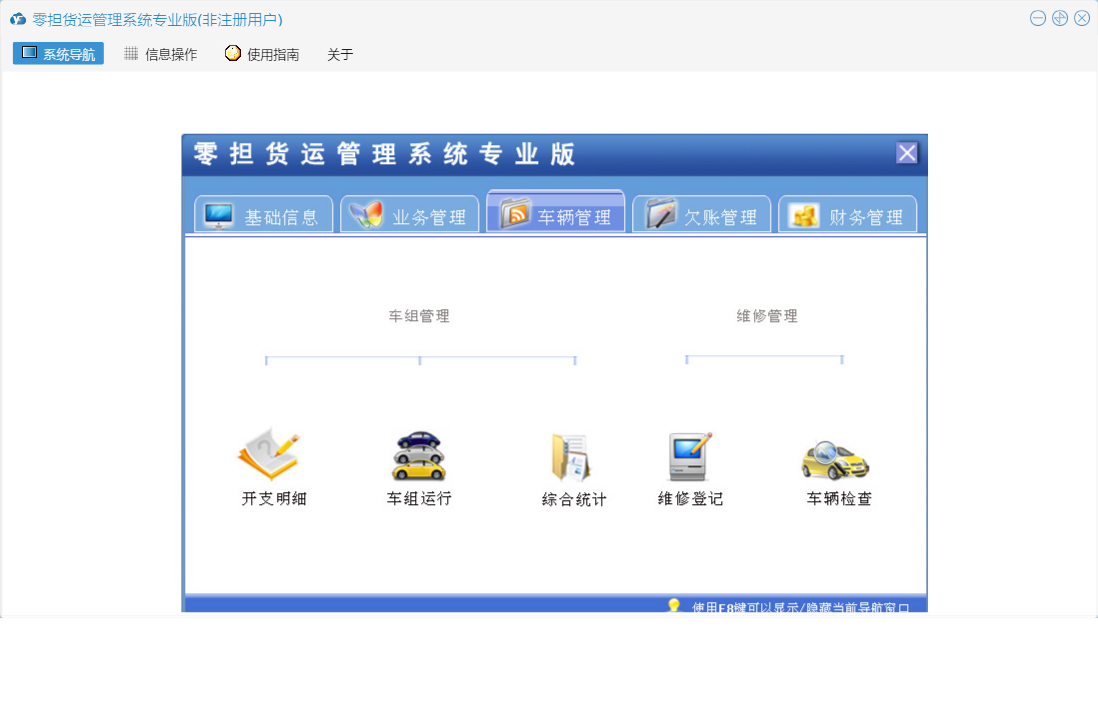Close the 零担货运管理系统专业版 navigation panel
Screen dimensions: 1098x719
point(907,153)
